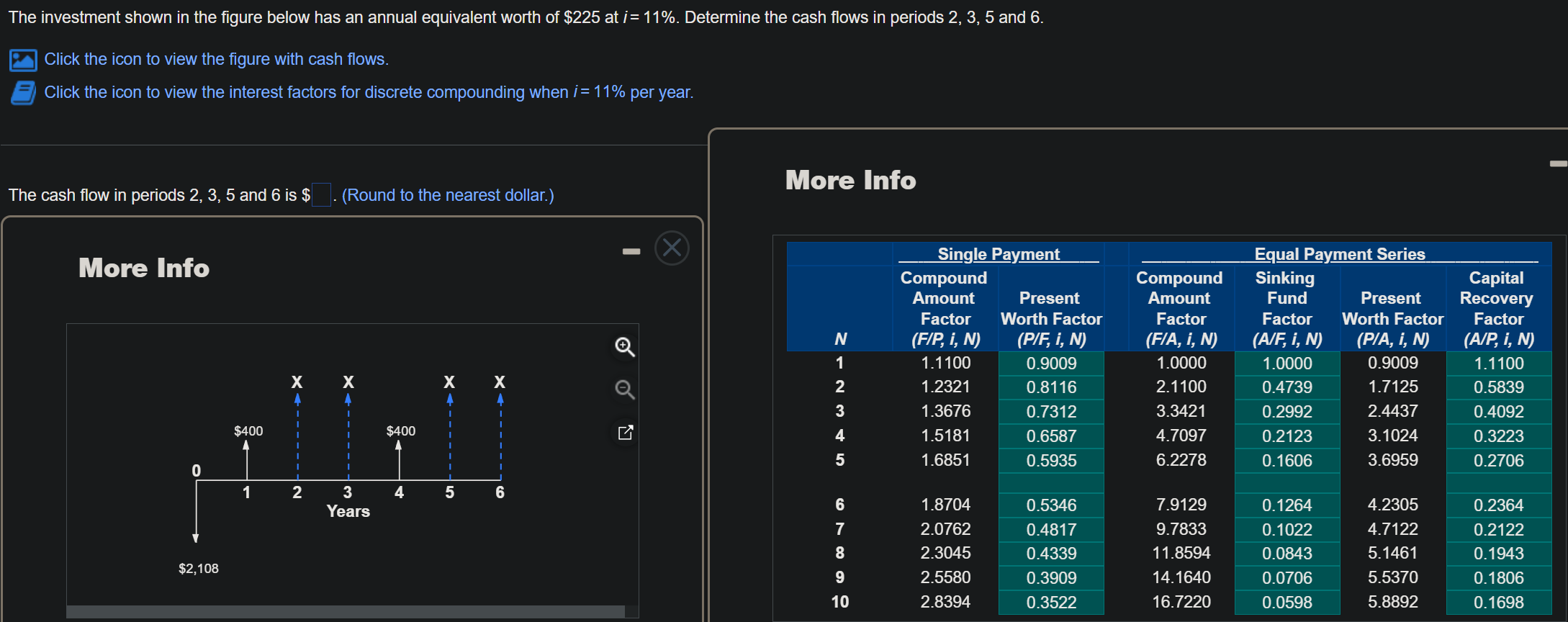The image size is (1568, 622).
Task: Select the Single Payment table heading
Action: click(x=999, y=254)
